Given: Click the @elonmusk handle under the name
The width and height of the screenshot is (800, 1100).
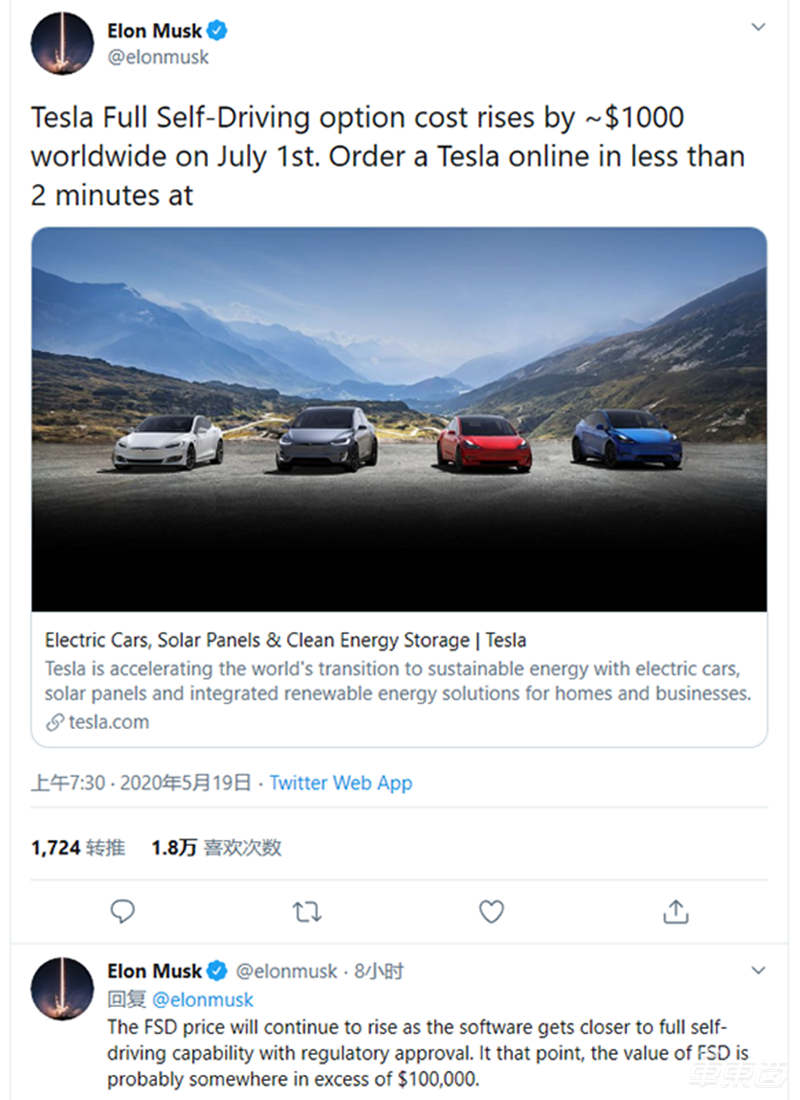Looking at the screenshot, I should [160, 57].
